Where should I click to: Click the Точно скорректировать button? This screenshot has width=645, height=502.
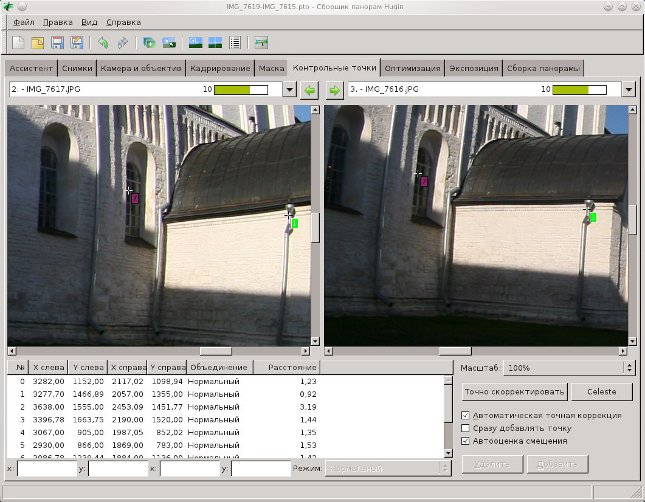514,392
